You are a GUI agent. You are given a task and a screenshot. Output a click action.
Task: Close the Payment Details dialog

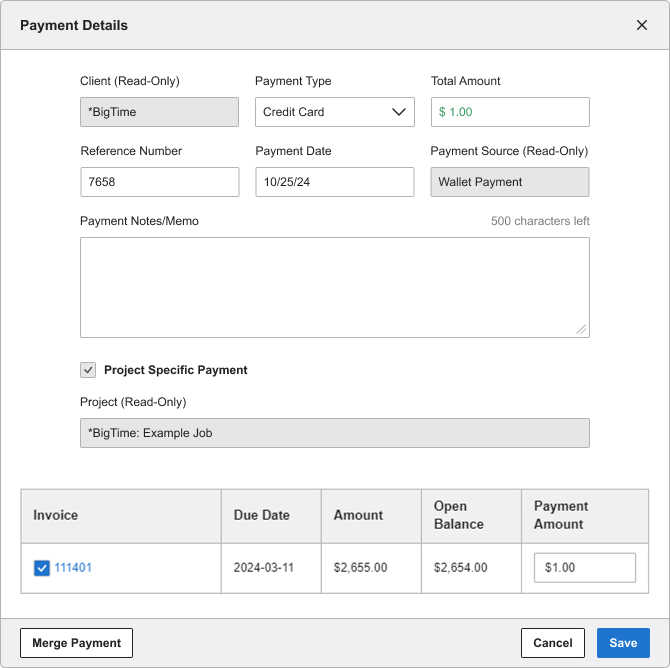(x=641, y=25)
